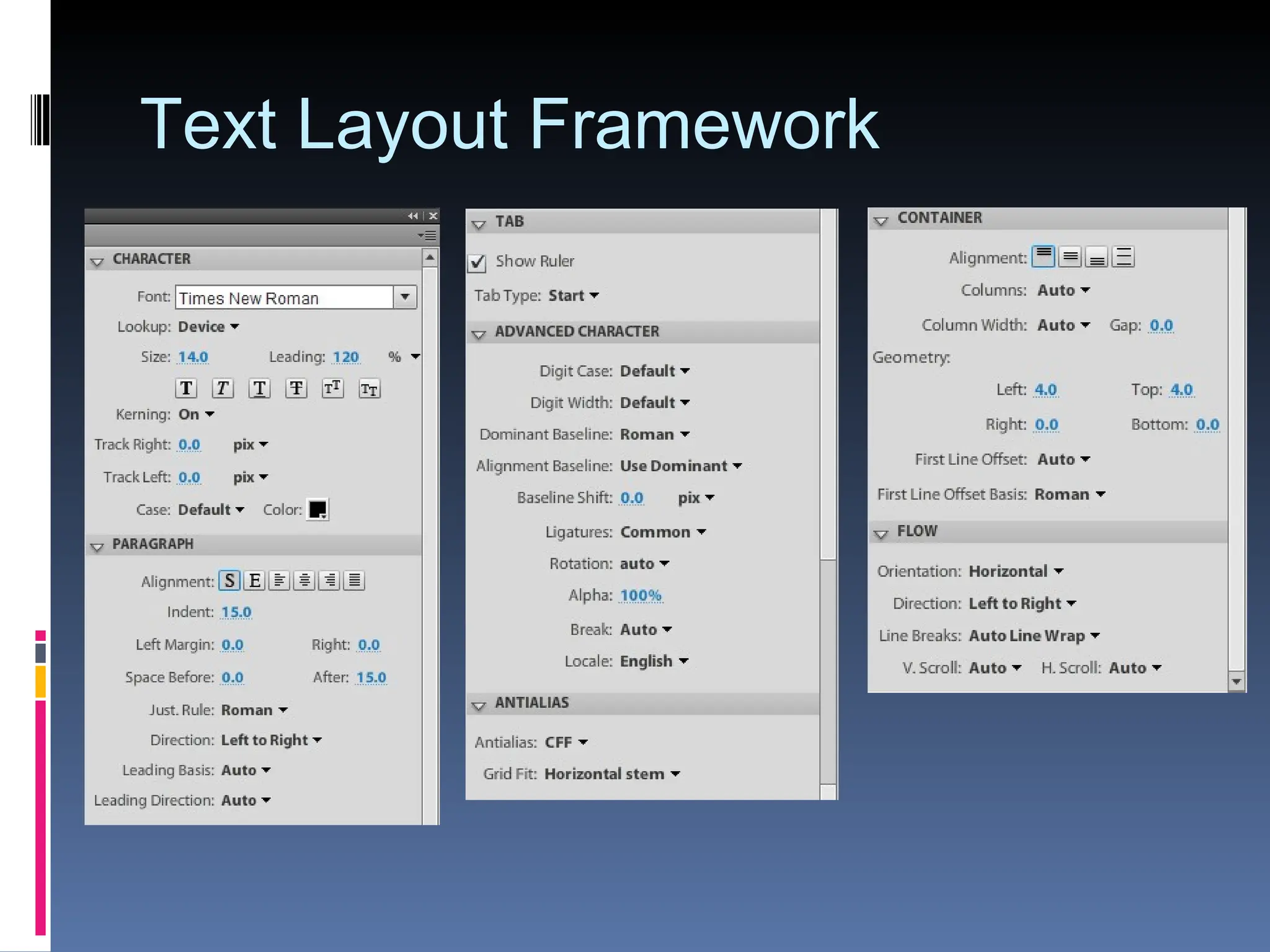Image resolution: width=1270 pixels, height=952 pixels.
Task: Collapse the CHARACTER section
Action: tap(97, 262)
